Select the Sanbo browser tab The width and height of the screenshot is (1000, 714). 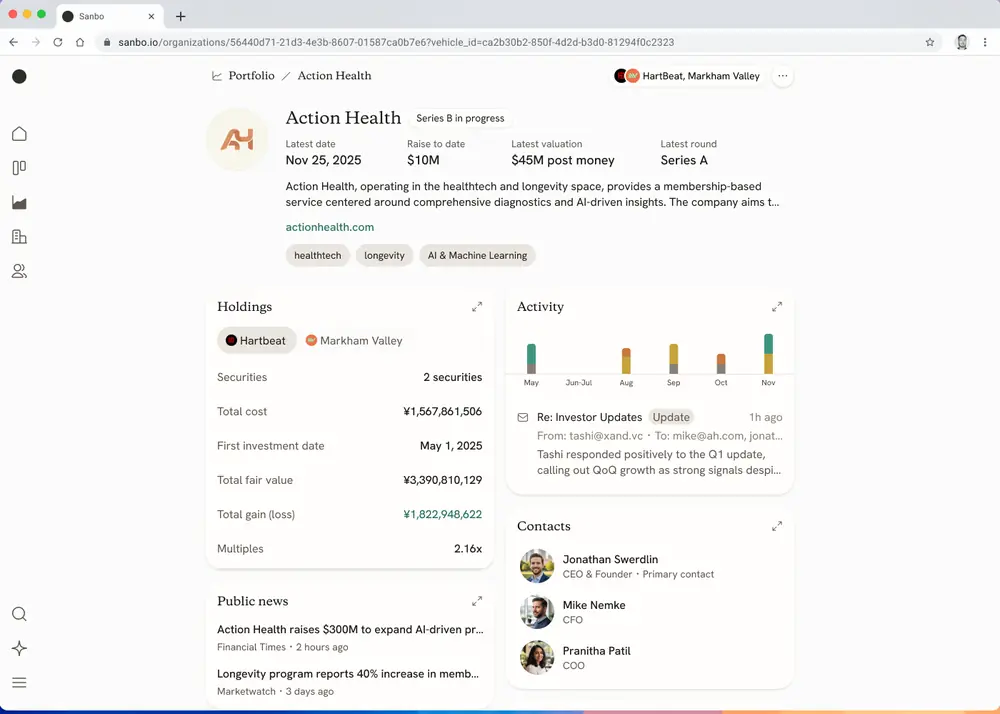(110, 17)
